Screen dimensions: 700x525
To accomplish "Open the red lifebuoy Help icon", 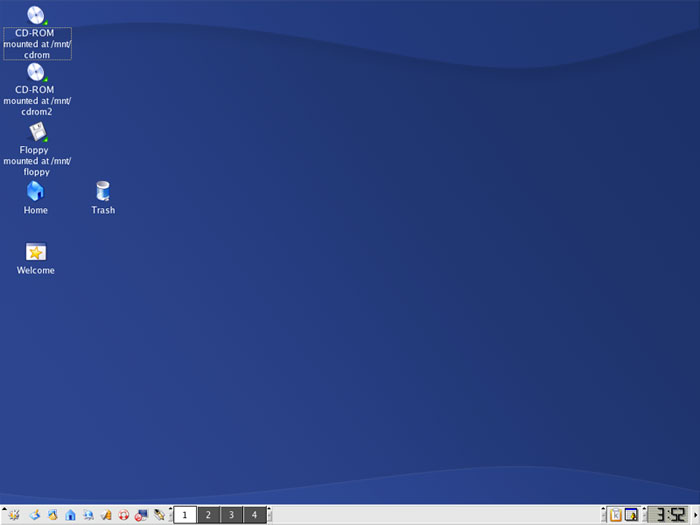I will 124,515.
